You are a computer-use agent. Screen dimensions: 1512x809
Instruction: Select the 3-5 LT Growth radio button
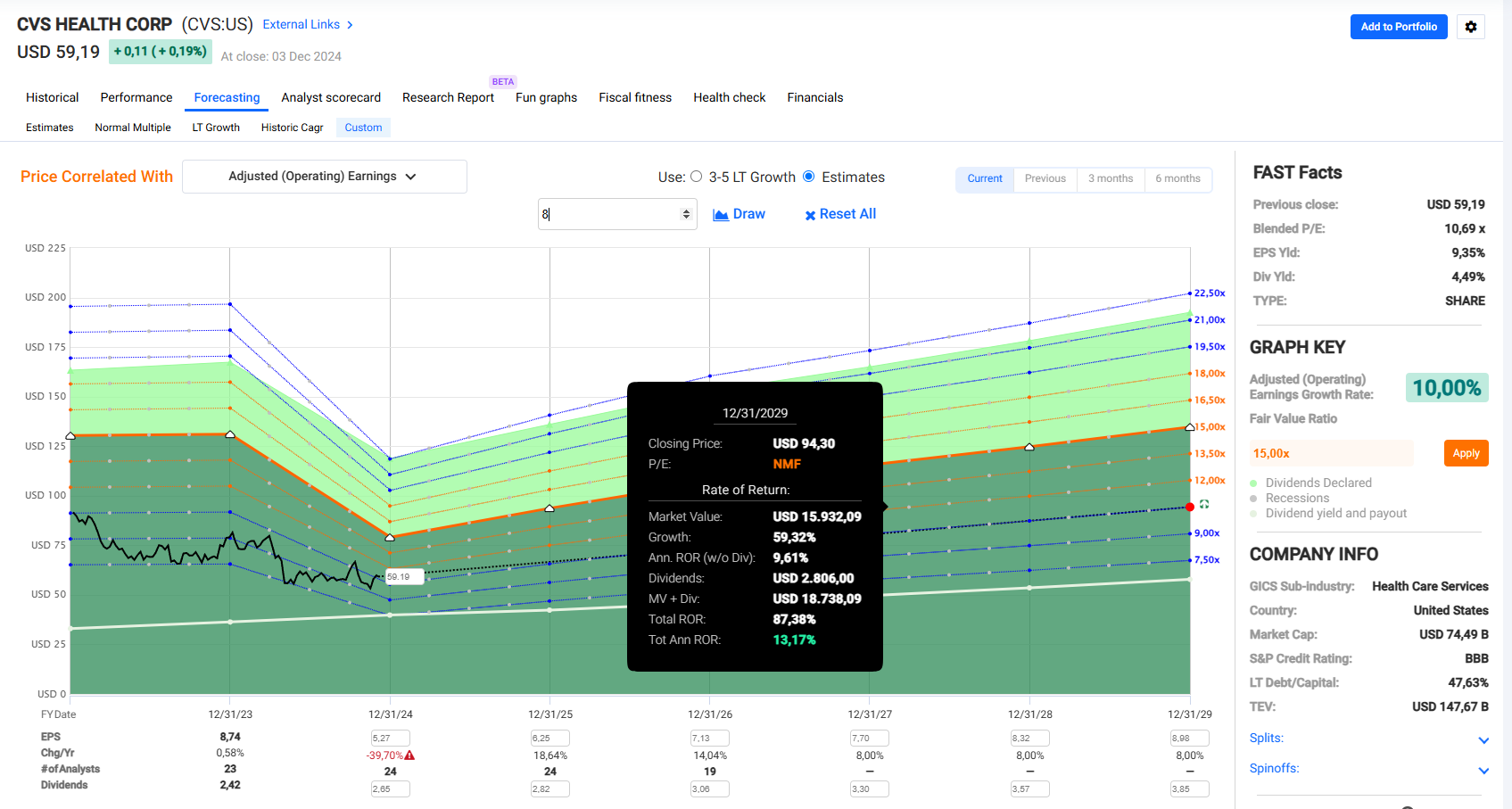pyautogui.click(x=697, y=177)
